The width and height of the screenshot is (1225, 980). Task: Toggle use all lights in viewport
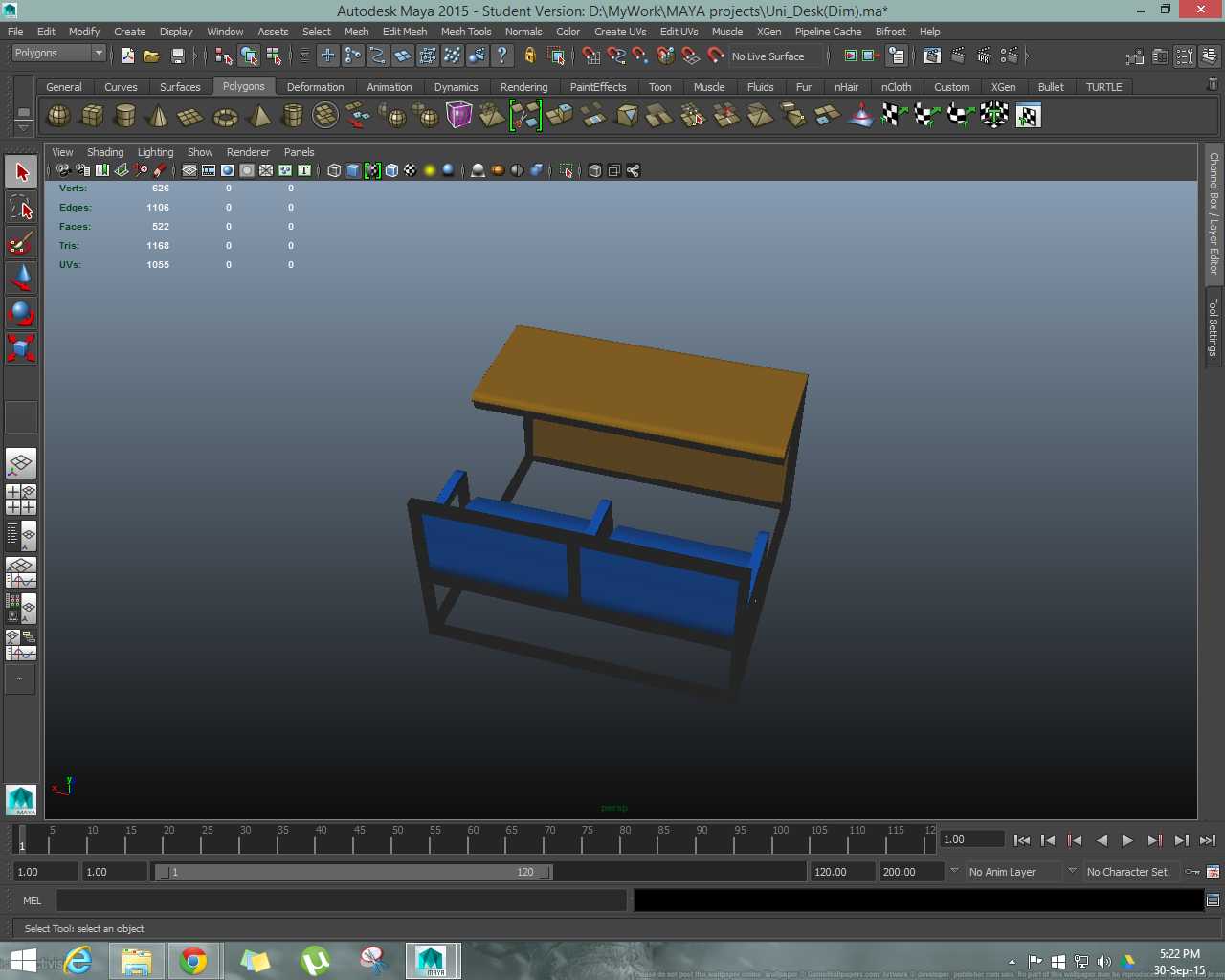pyautogui.click(x=430, y=170)
